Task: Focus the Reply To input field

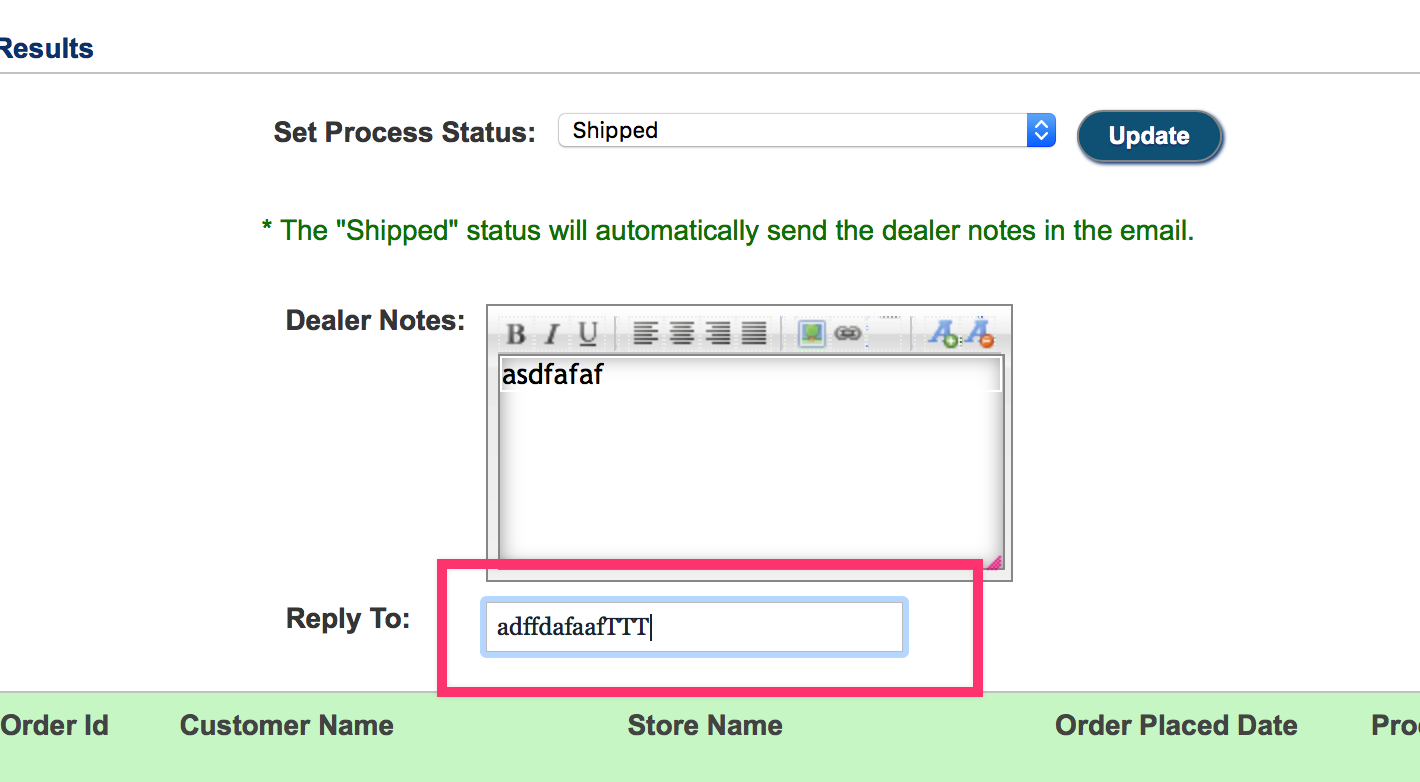Action: pyautogui.click(x=694, y=627)
